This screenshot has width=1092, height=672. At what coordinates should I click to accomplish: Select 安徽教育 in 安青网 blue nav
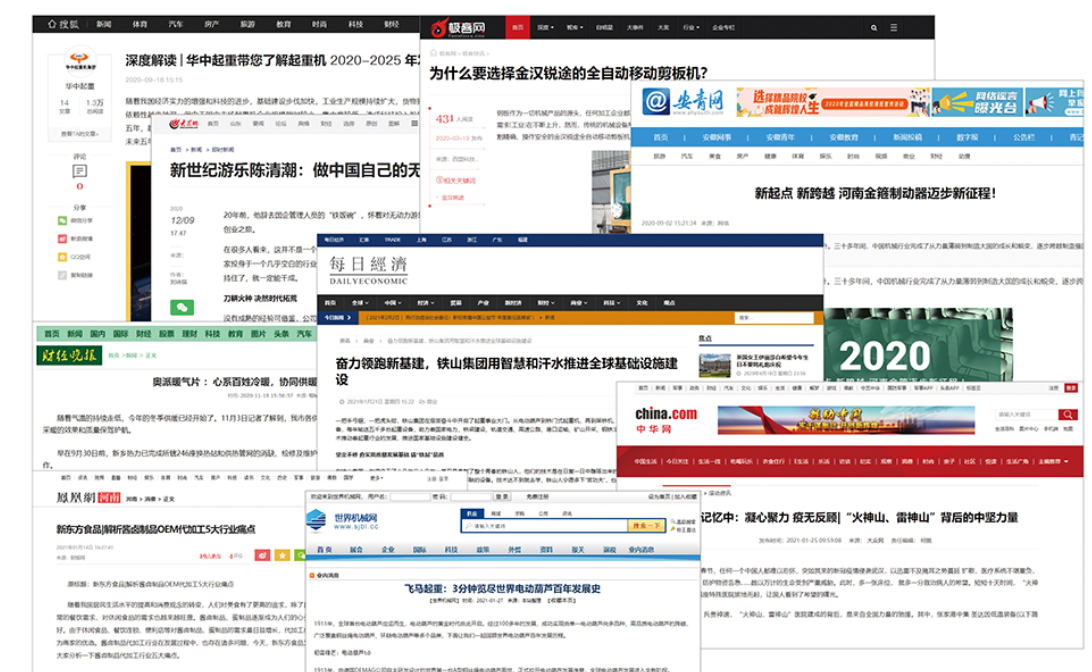click(x=843, y=138)
